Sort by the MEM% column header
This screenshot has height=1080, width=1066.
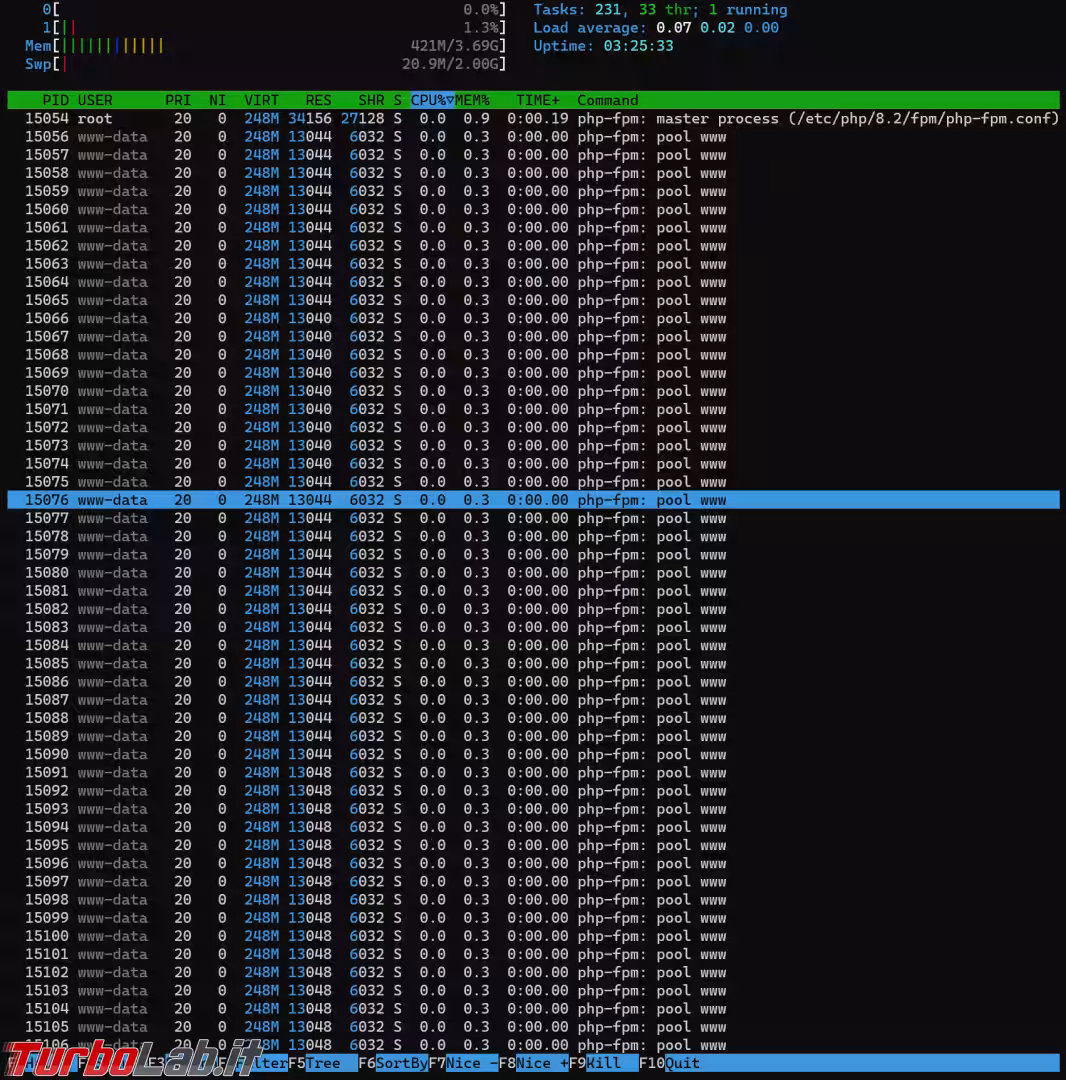(473, 100)
